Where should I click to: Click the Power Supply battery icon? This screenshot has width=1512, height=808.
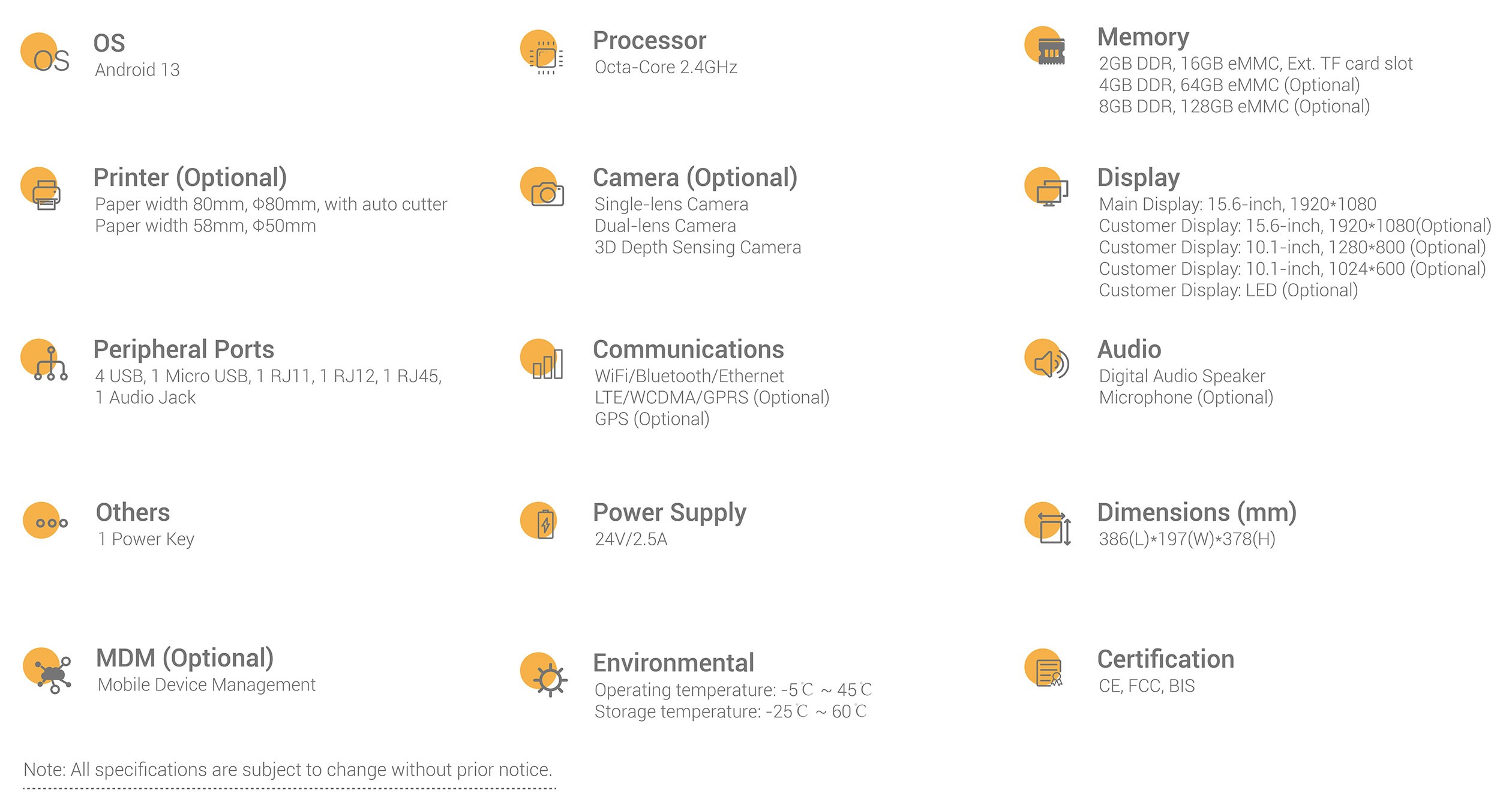(539, 521)
